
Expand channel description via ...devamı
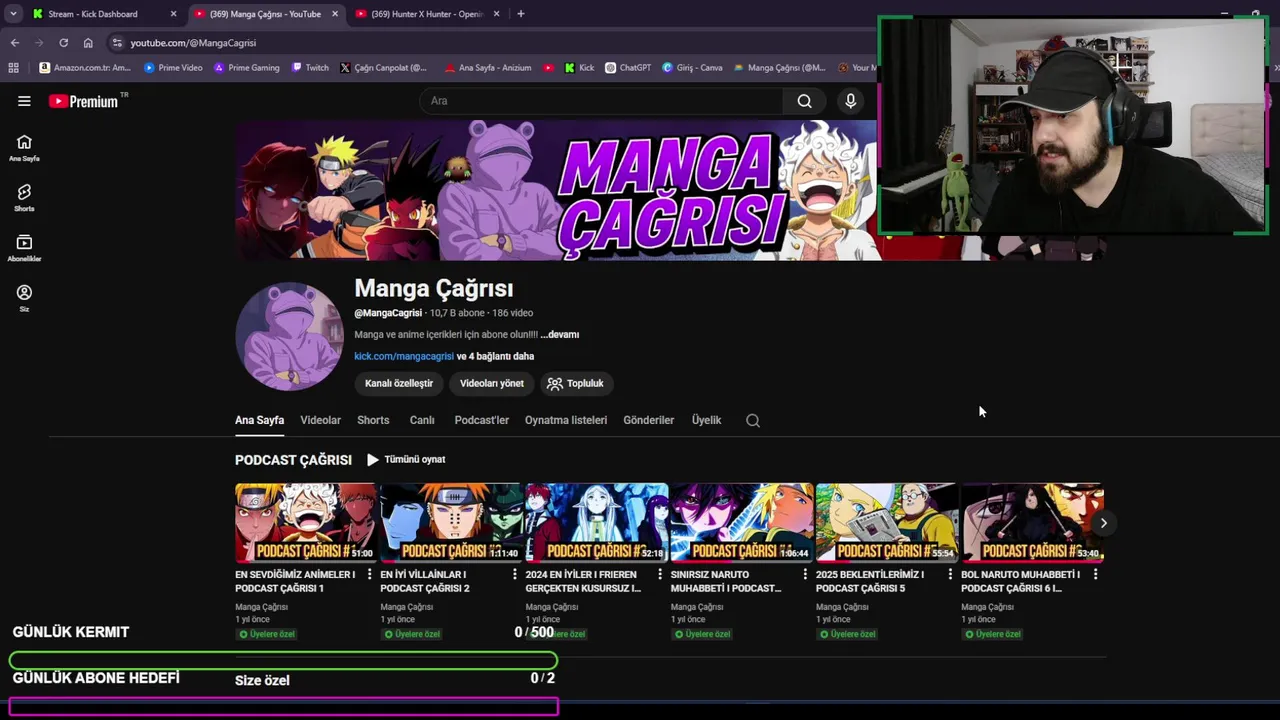point(560,335)
